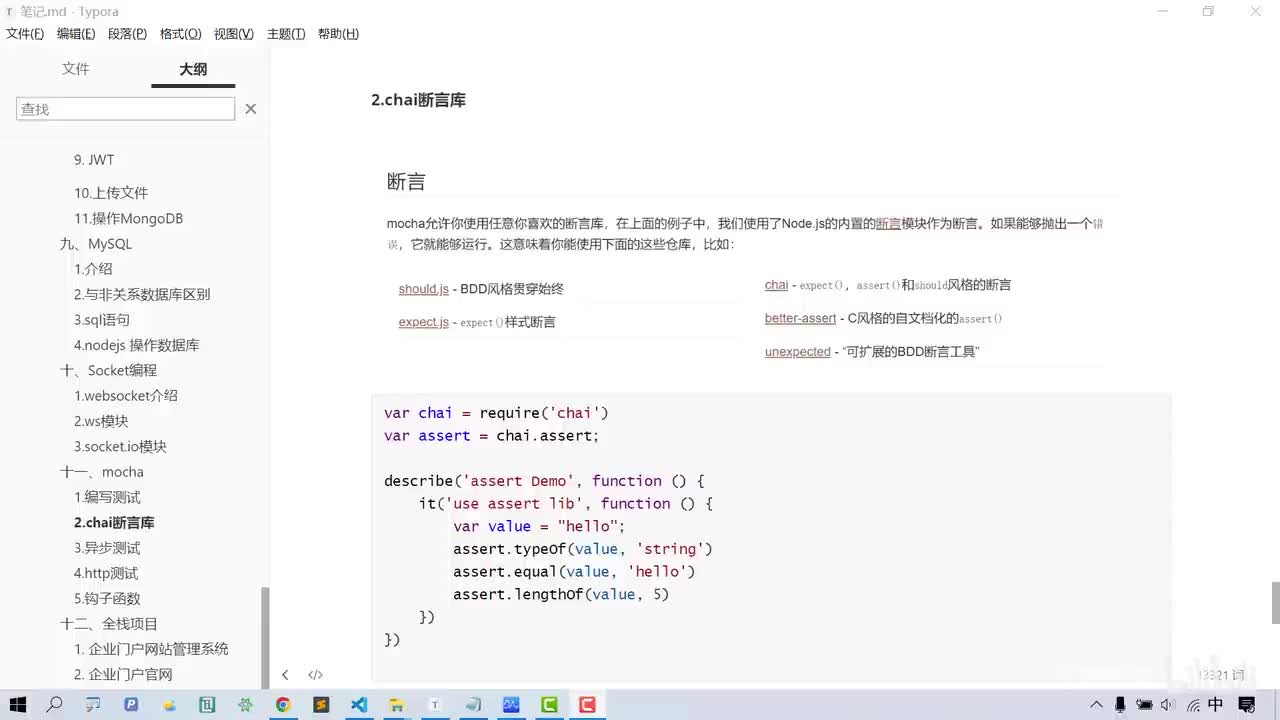Open the volume control in the tray
The width and height of the screenshot is (1280, 720).
click(x=1168, y=705)
